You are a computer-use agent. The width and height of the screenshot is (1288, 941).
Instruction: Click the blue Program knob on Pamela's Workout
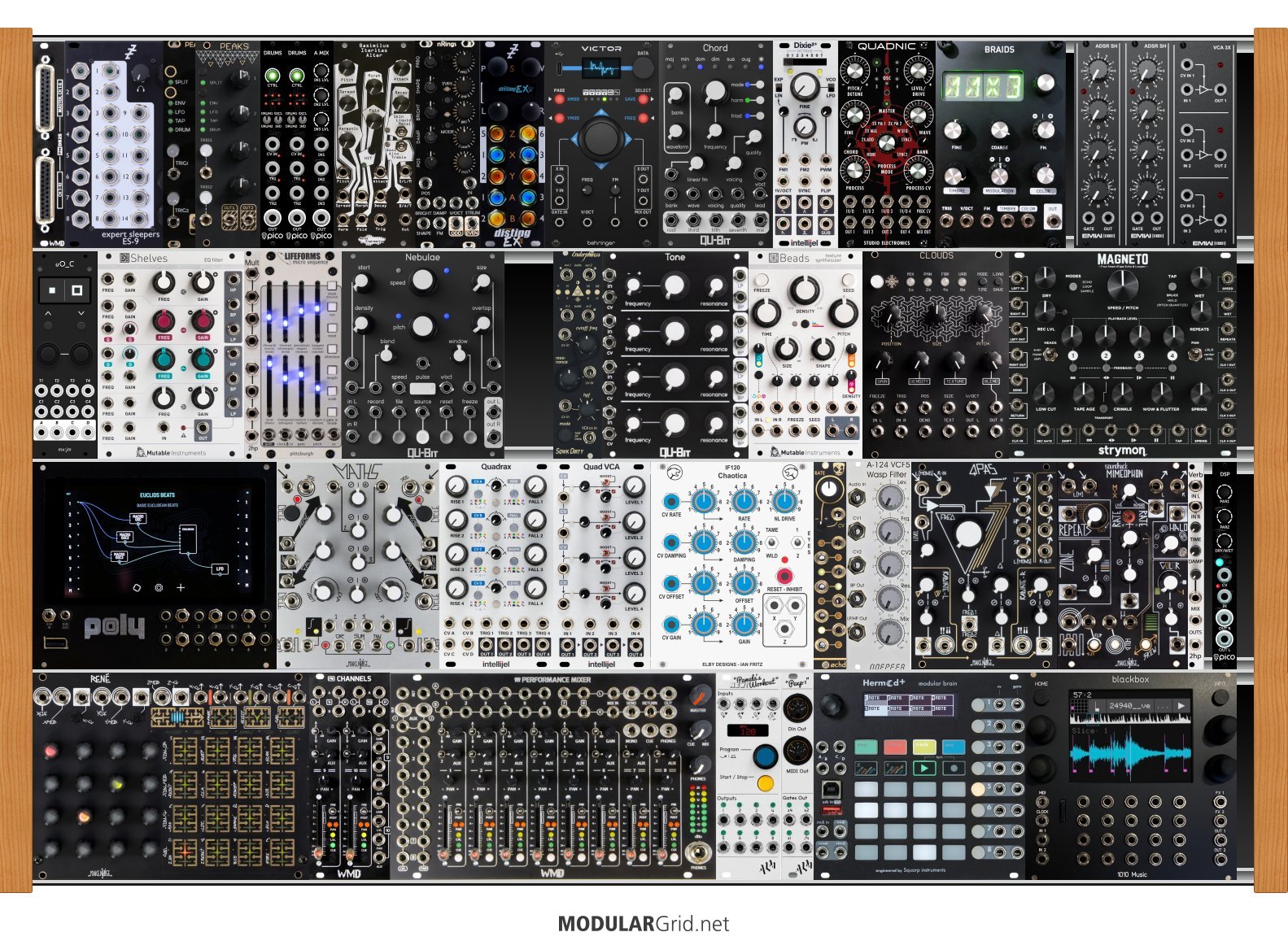pos(765,756)
